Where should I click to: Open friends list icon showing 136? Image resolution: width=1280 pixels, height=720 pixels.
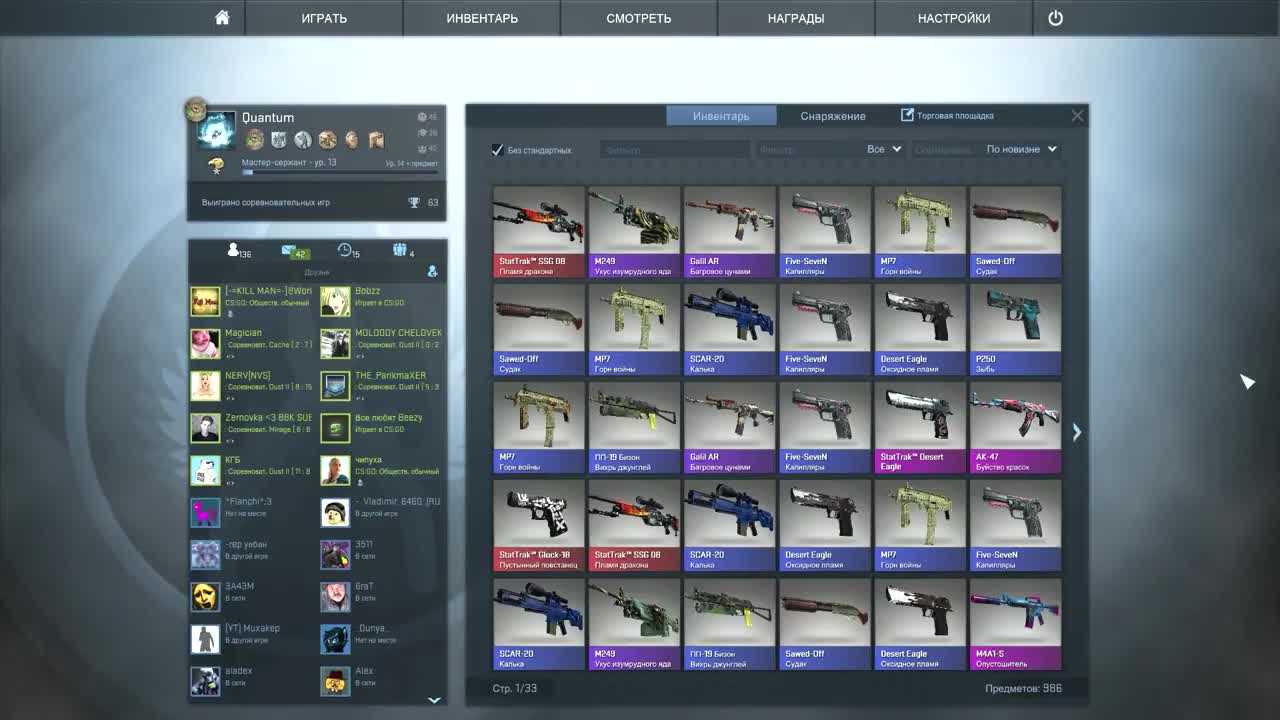click(239, 251)
